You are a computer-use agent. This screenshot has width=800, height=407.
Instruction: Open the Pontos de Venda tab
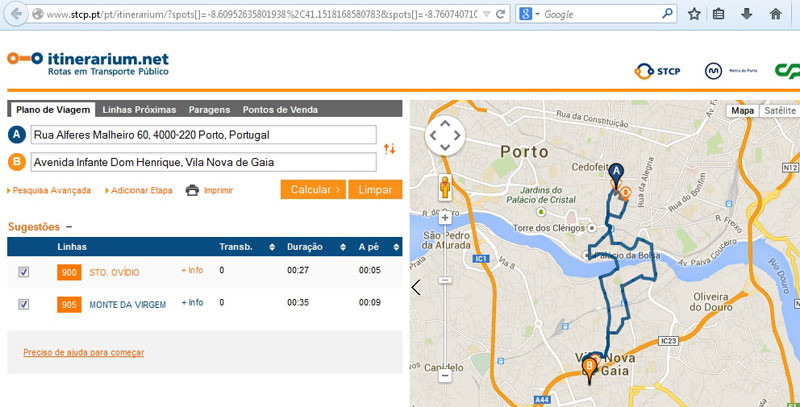(x=281, y=109)
